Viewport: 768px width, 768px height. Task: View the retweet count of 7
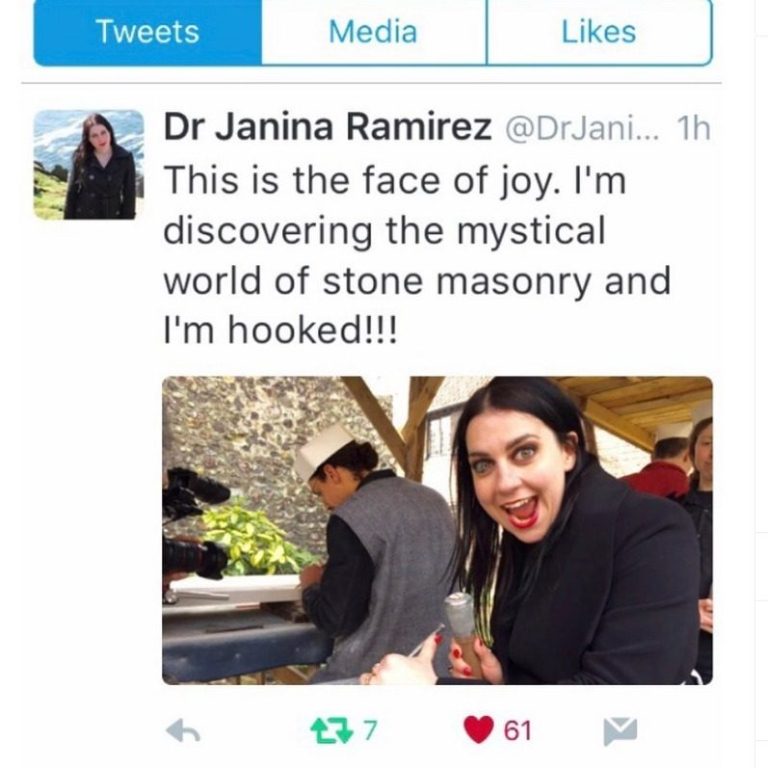coord(371,730)
